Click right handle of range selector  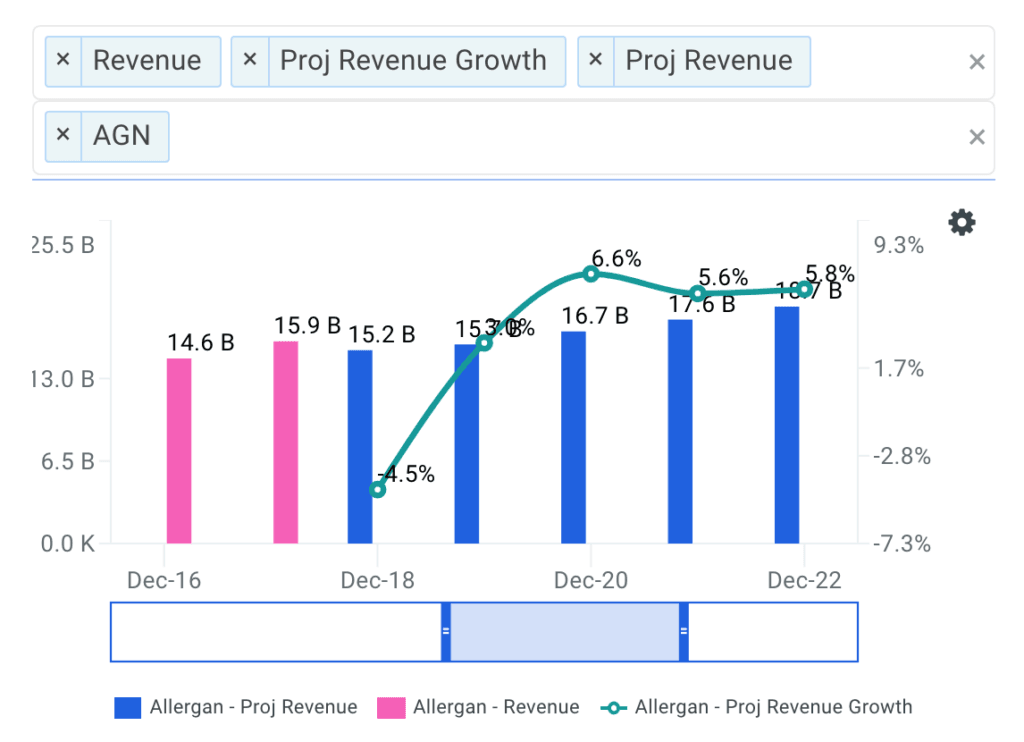click(x=684, y=631)
